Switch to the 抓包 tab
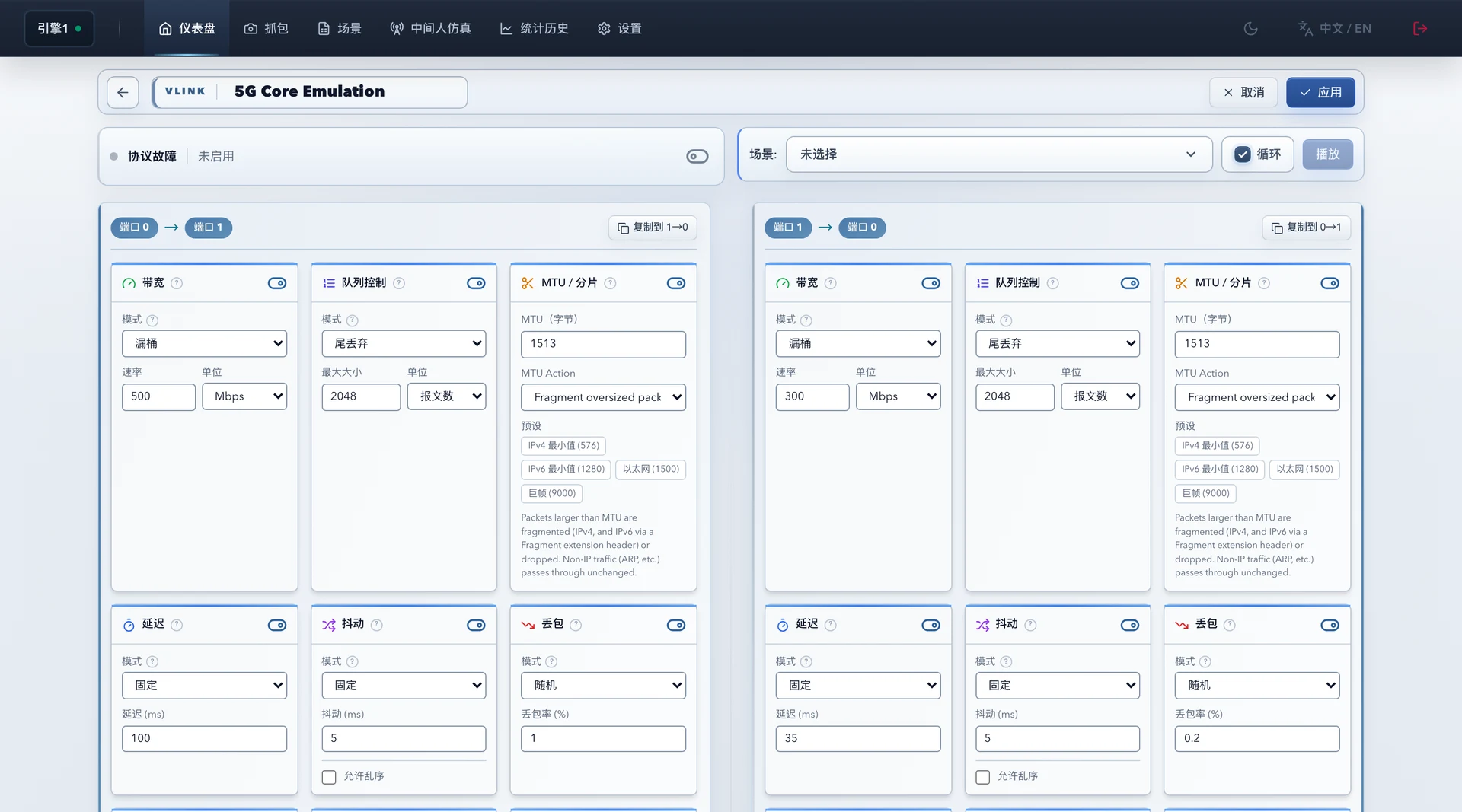Viewport: 1462px width, 812px height. [x=267, y=28]
